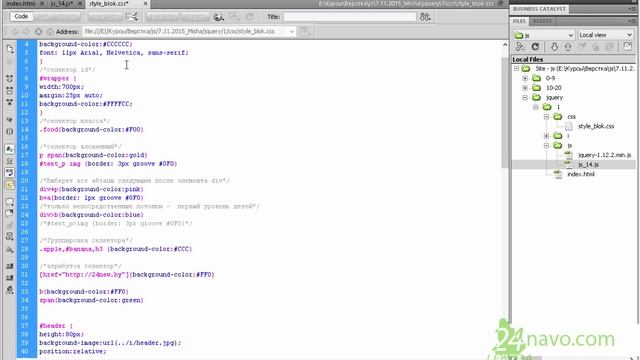Open the Address field dropdown arrow
640x360 pixels.
pyautogui.click(x=292, y=31)
